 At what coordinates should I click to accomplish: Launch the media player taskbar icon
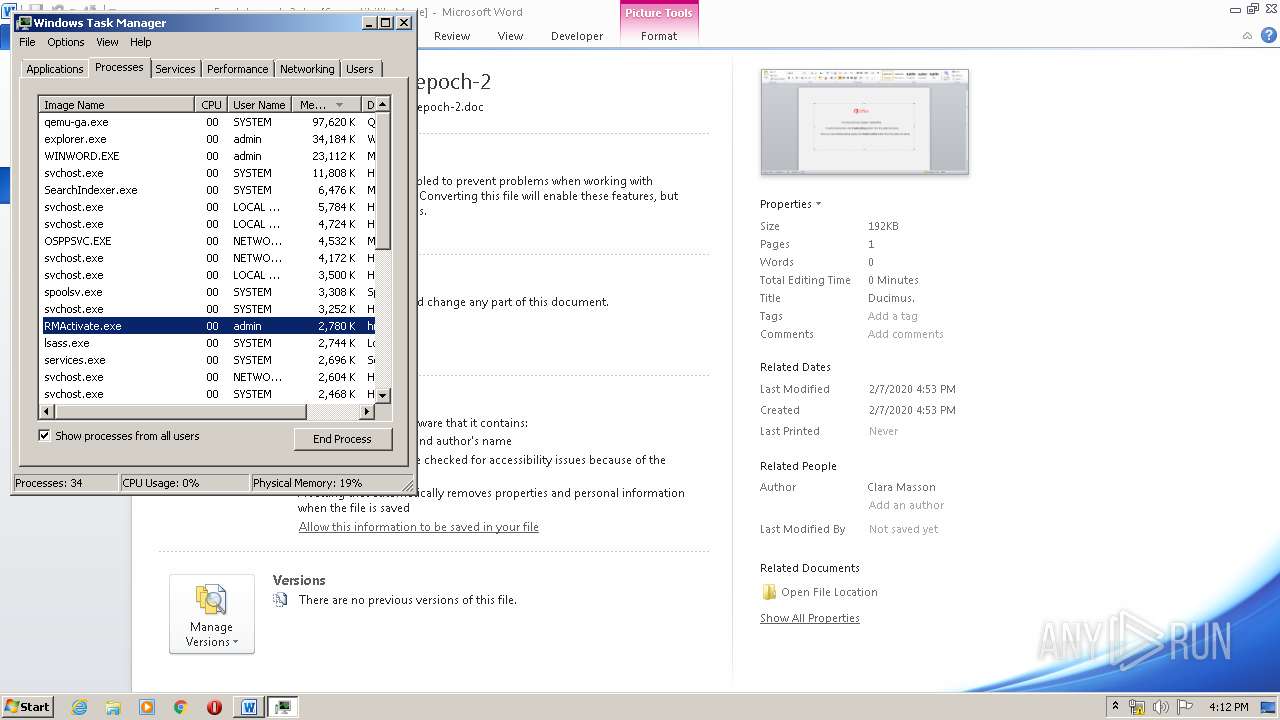[x=147, y=707]
